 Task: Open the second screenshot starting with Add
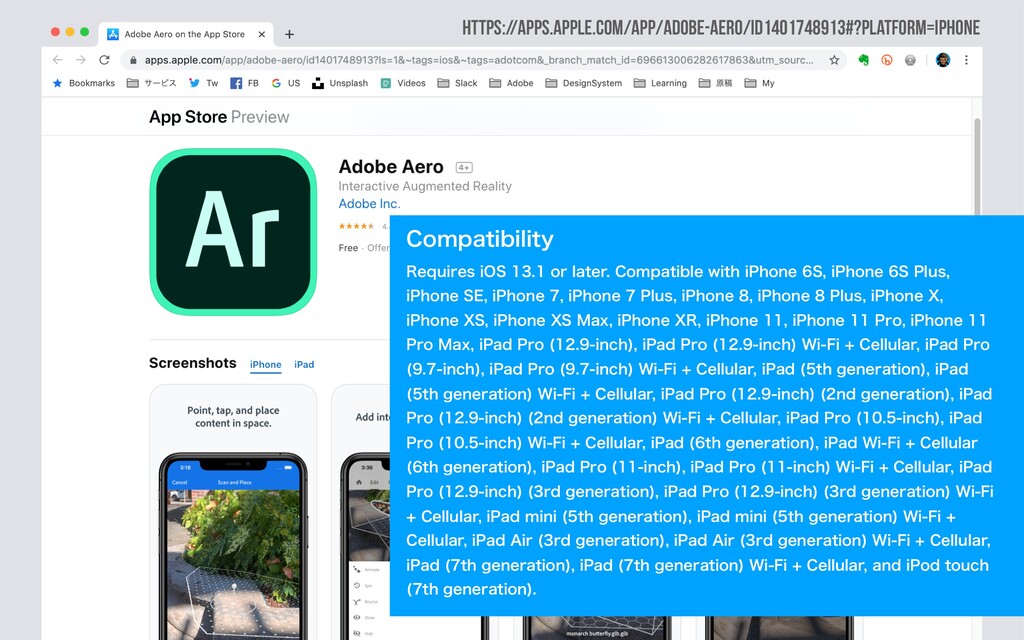[360, 512]
